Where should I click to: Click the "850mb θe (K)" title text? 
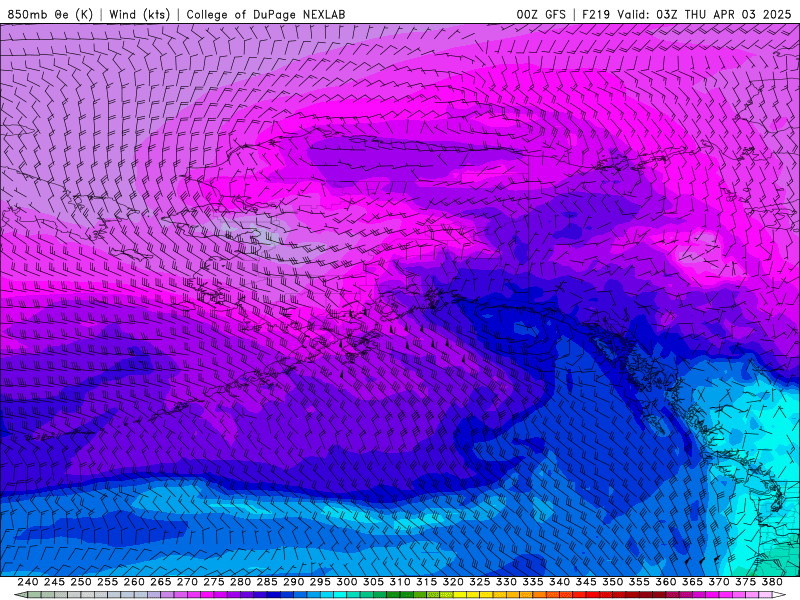tap(50, 14)
